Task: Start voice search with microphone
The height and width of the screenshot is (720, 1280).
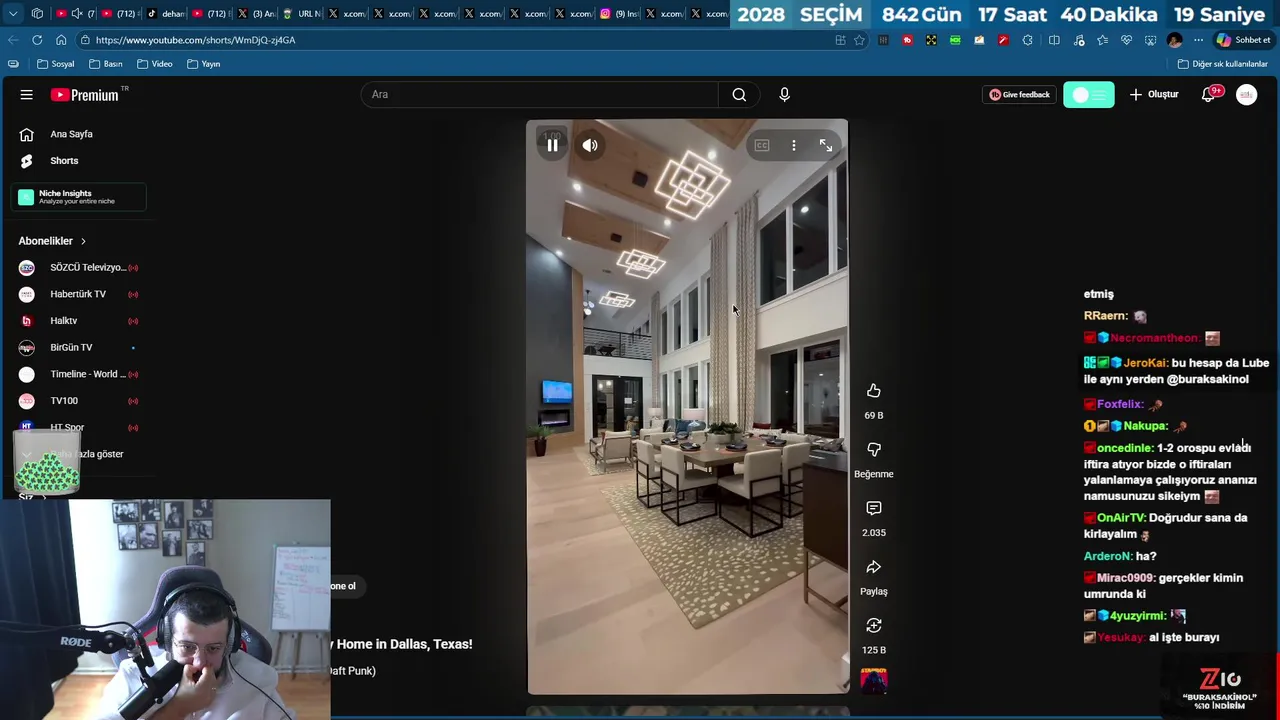Action: point(784,94)
